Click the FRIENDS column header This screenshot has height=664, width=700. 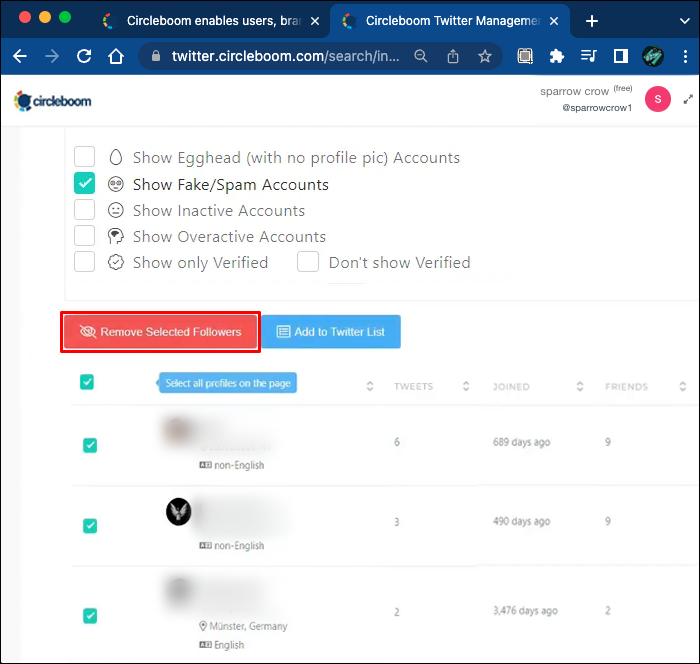(626, 386)
